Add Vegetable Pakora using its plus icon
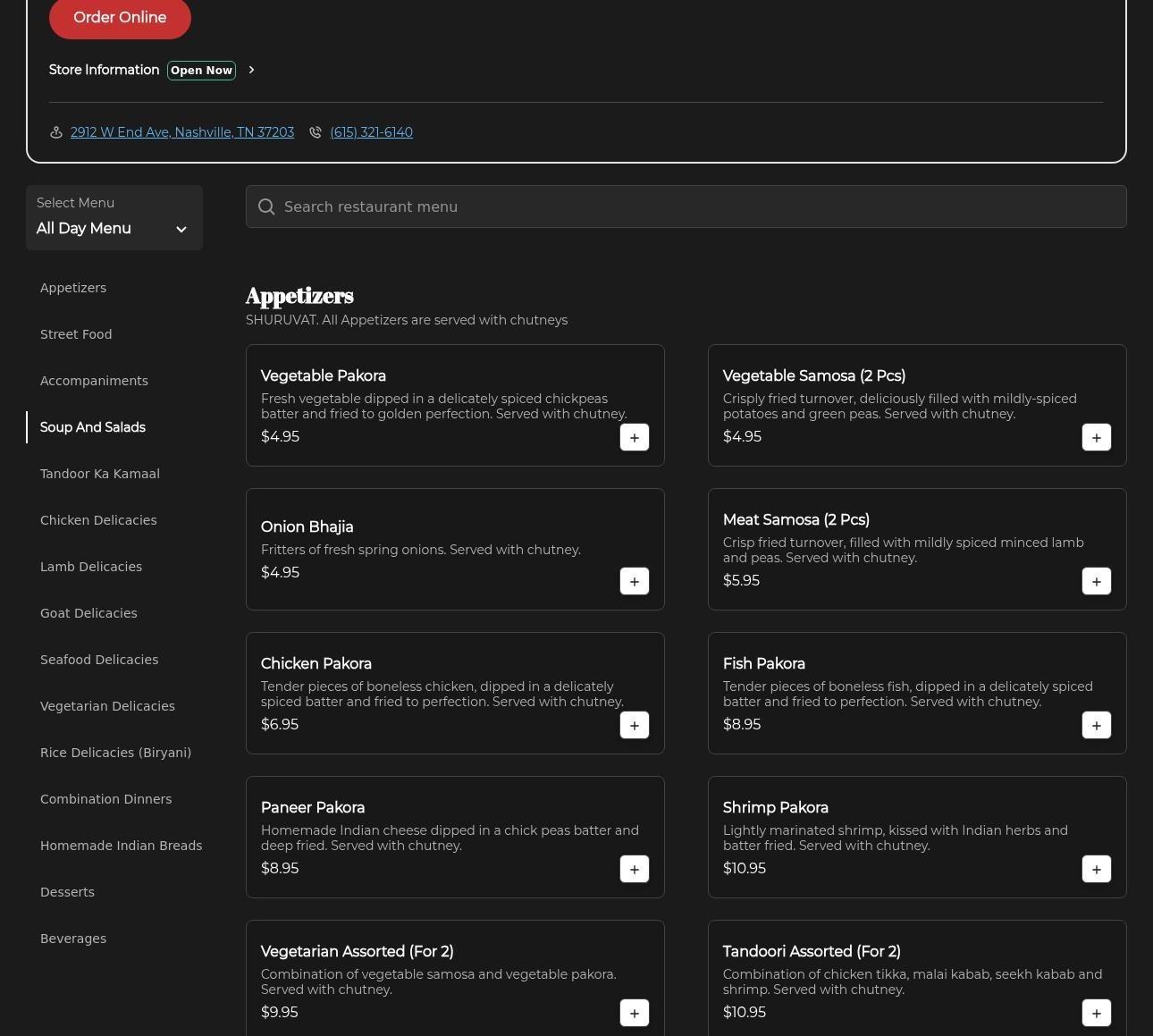This screenshot has width=1153, height=1036. pos(635,437)
